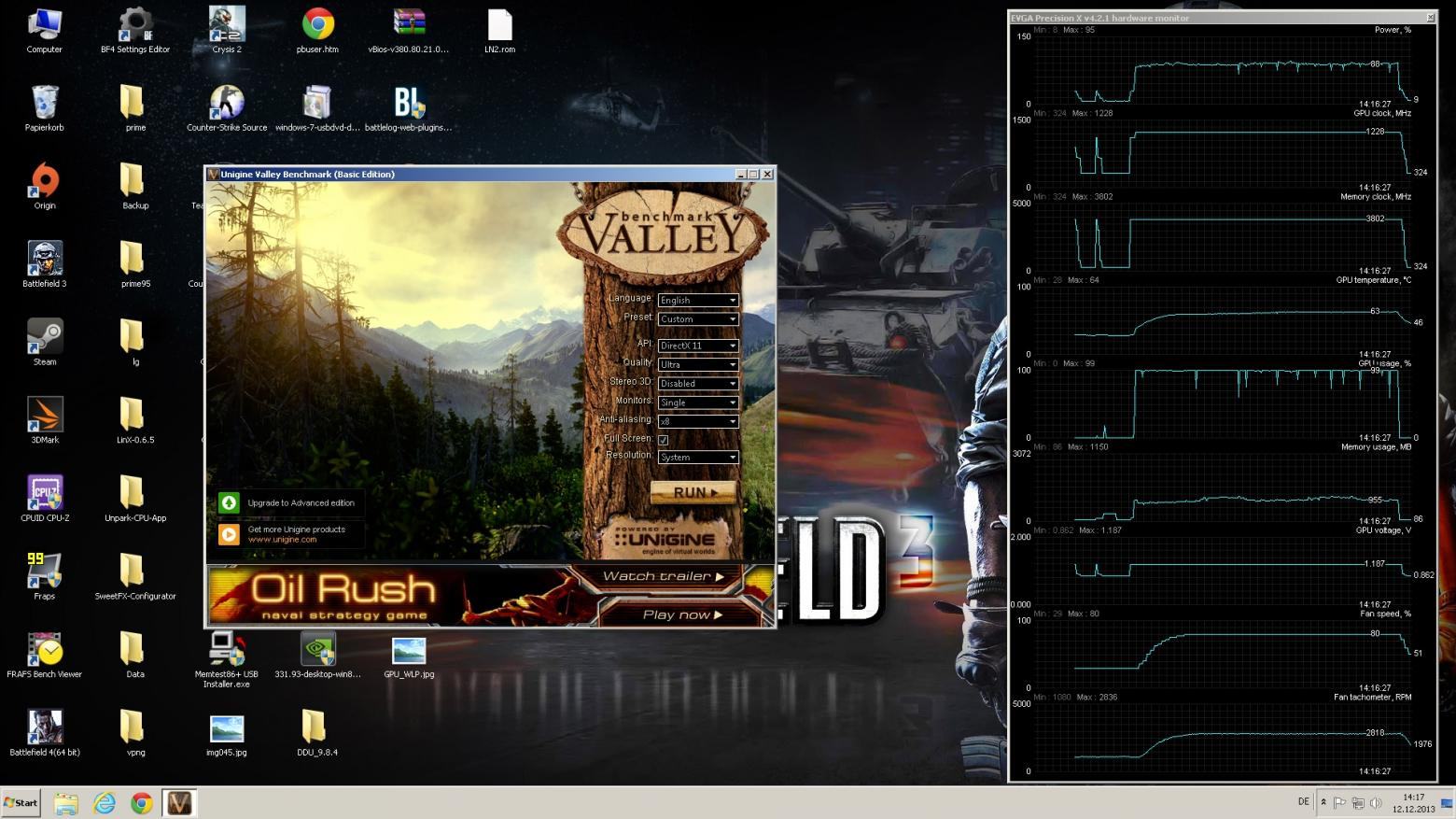
Task: Click the RUN button in Valley Benchmark
Action: (x=693, y=492)
